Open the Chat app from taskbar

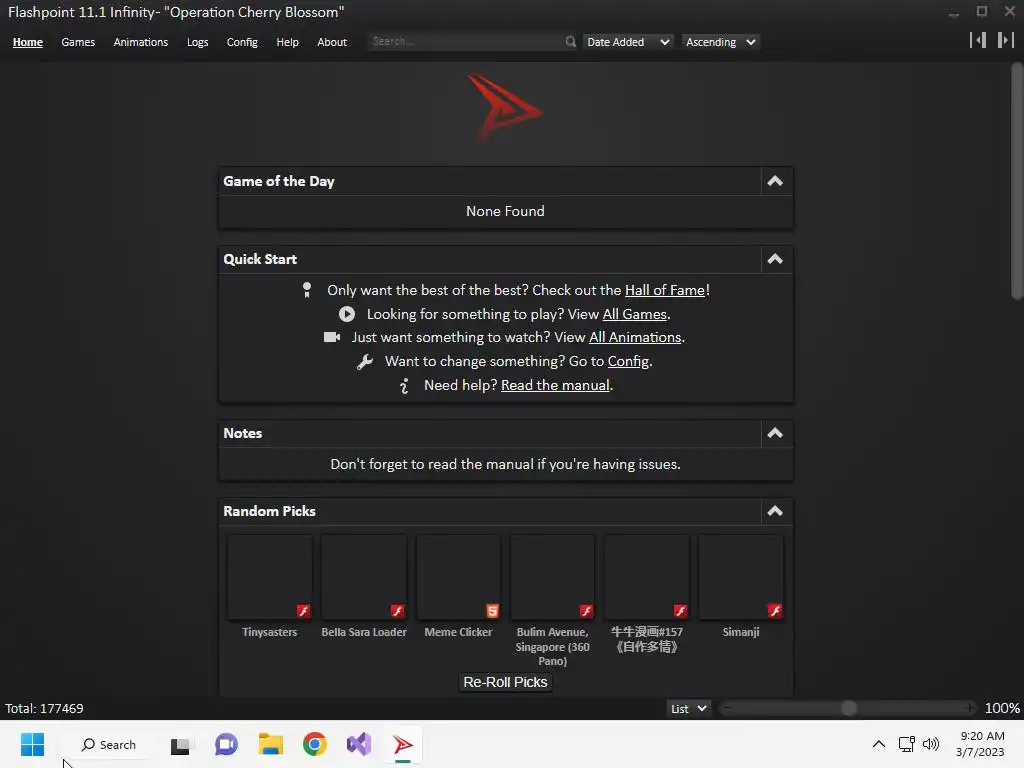coord(226,744)
